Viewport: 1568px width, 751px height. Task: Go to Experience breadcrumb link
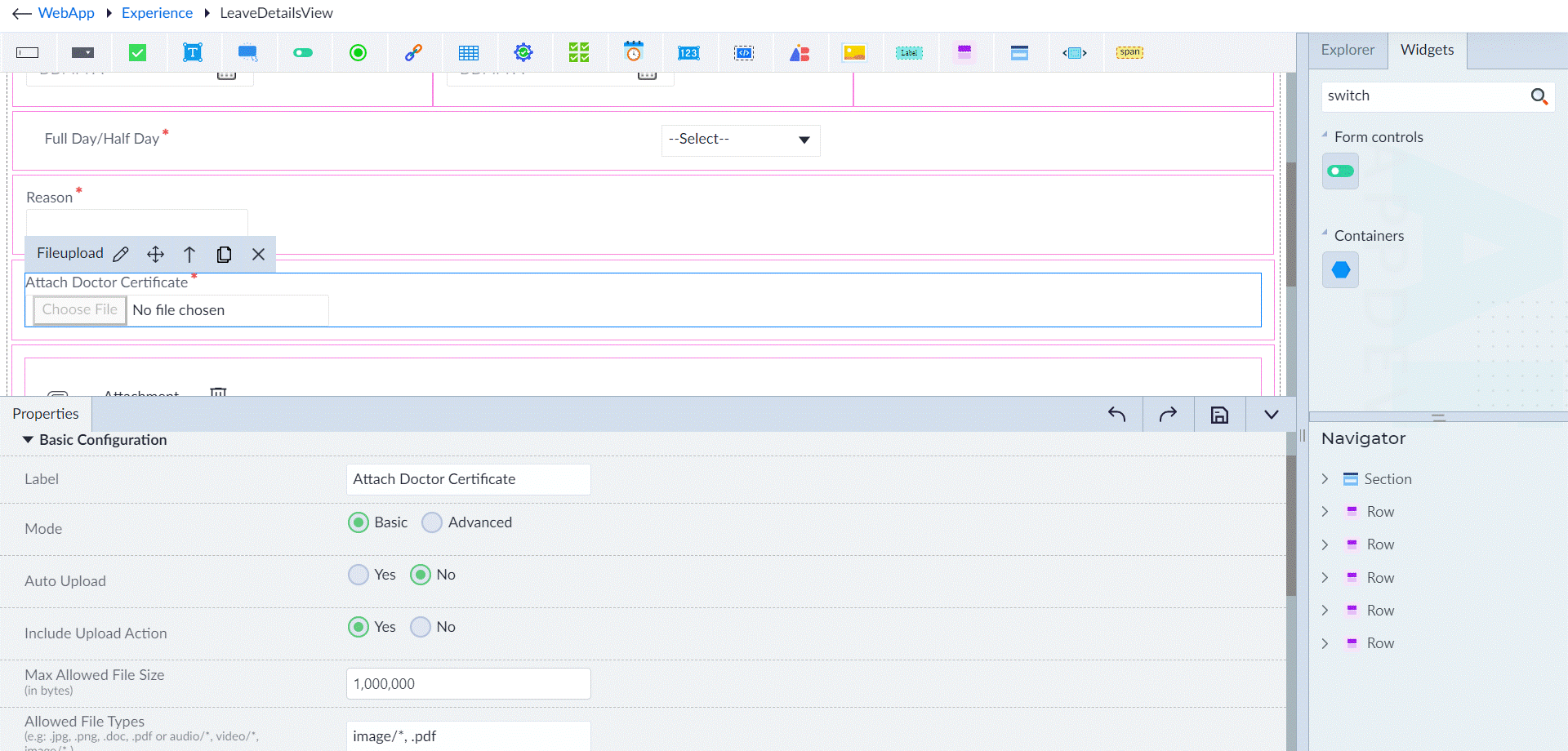[x=157, y=13]
